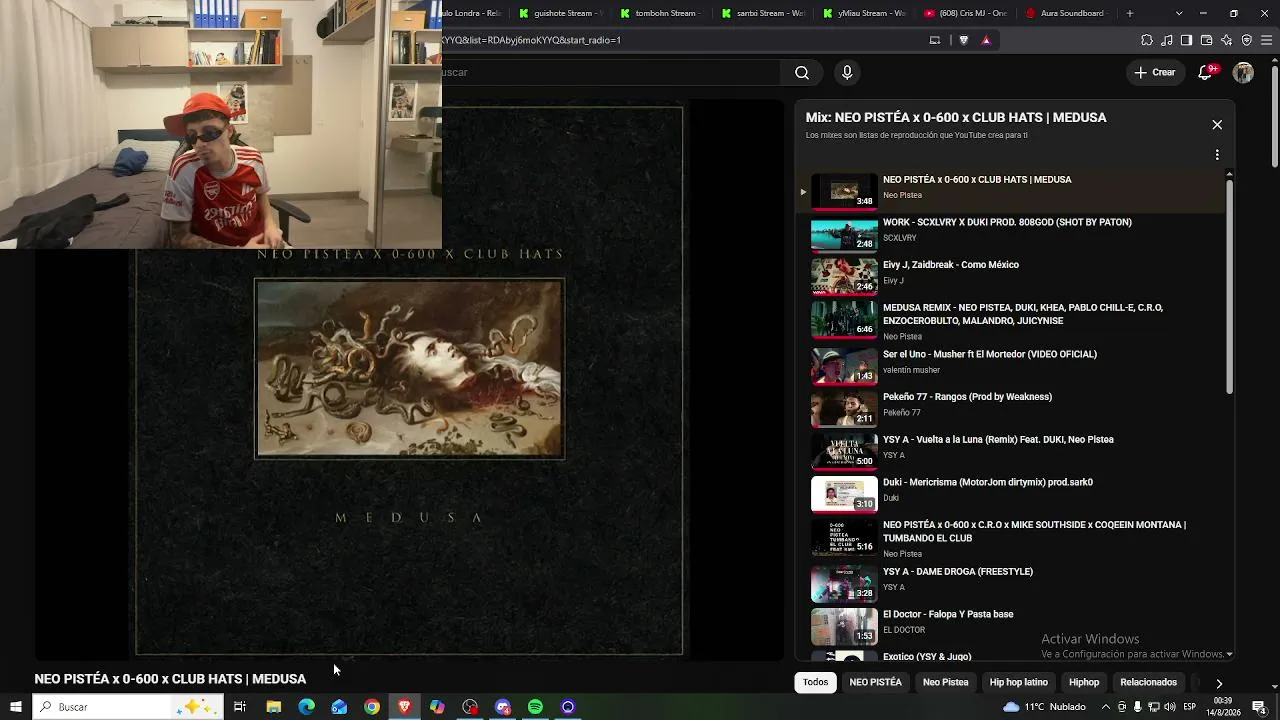Select the Relacionados filter chip
This screenshot has width=1280, height=720.
pos(1148,682)
